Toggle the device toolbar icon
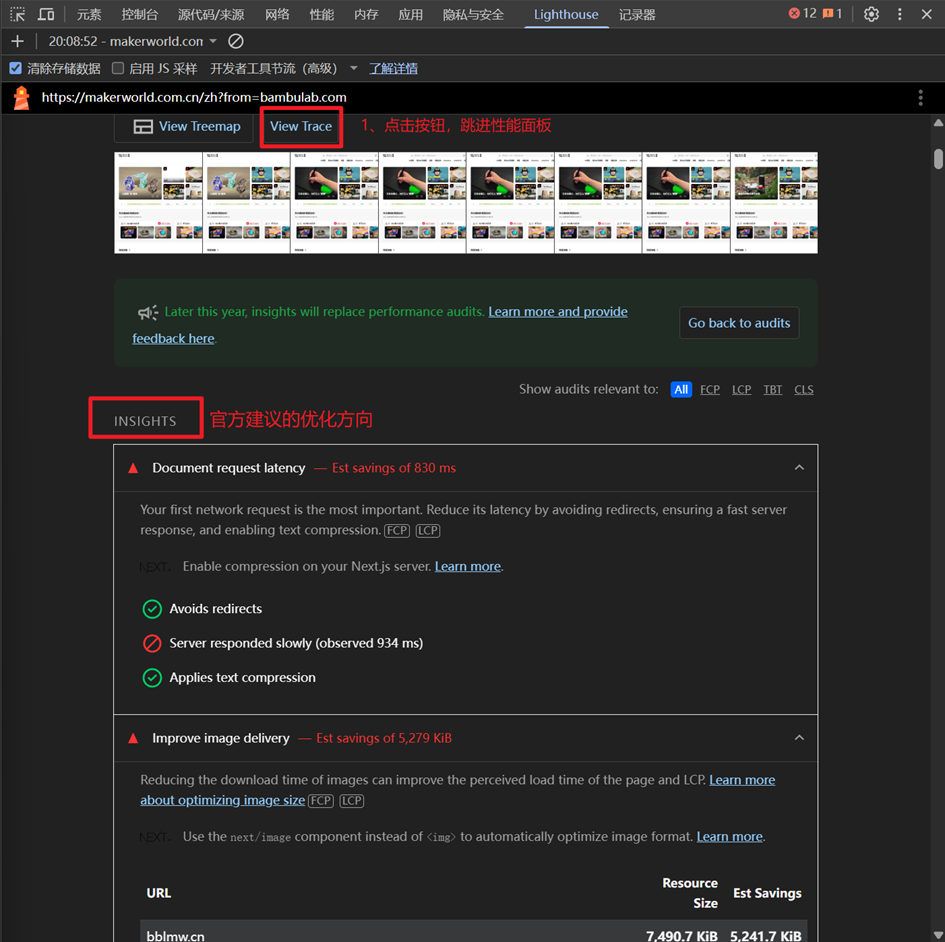This screenshot has width=945, height=942. click(x=46, y=14)
